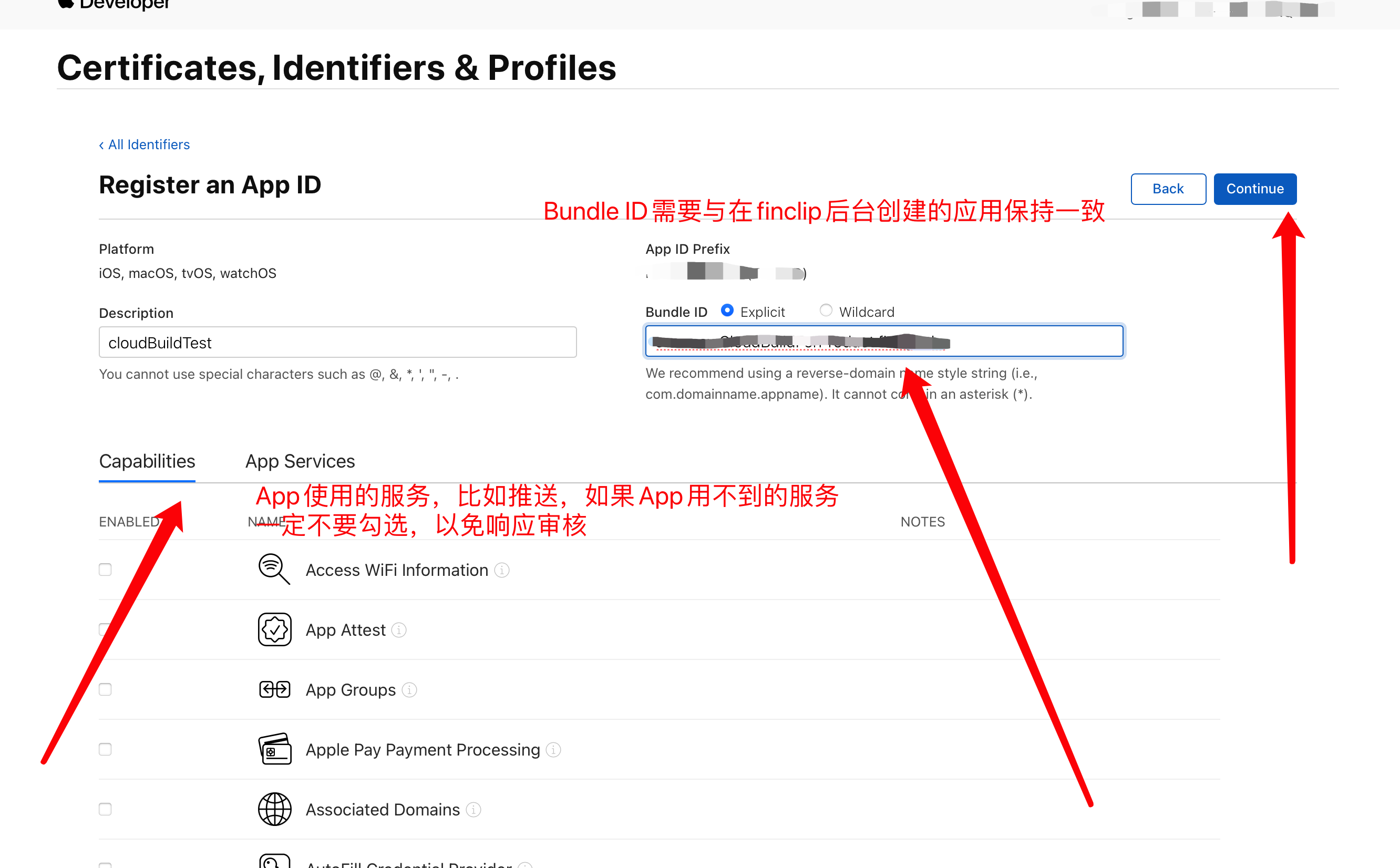Click the Access WiFi Information icon

click(x=274, y=569)
